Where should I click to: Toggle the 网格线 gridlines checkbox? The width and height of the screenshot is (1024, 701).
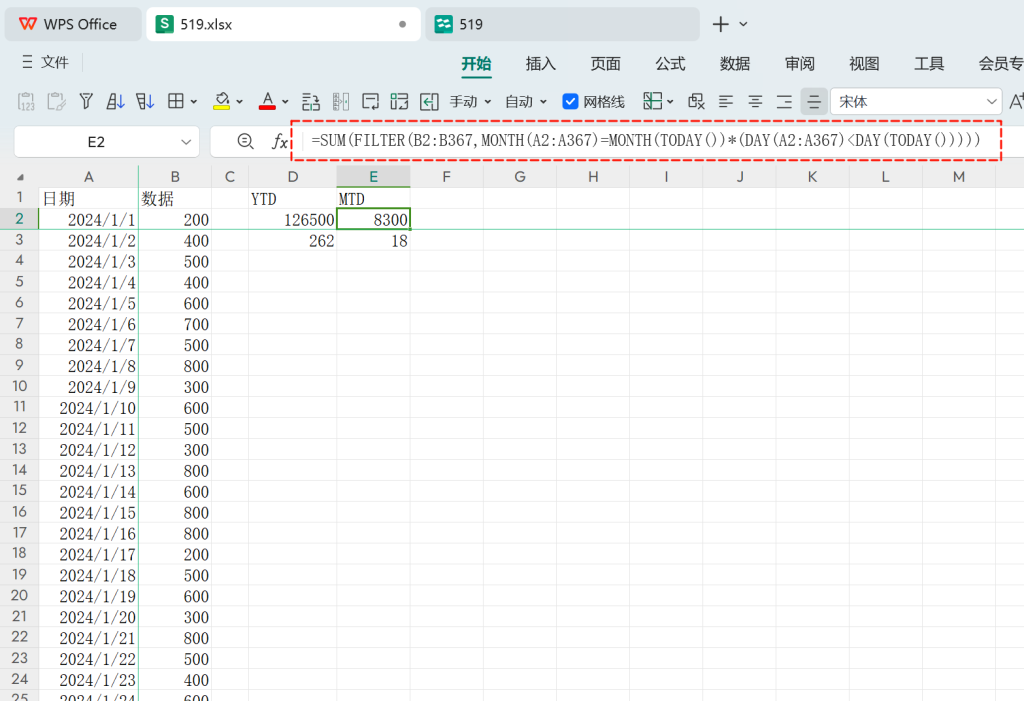[x=570, y=101]
